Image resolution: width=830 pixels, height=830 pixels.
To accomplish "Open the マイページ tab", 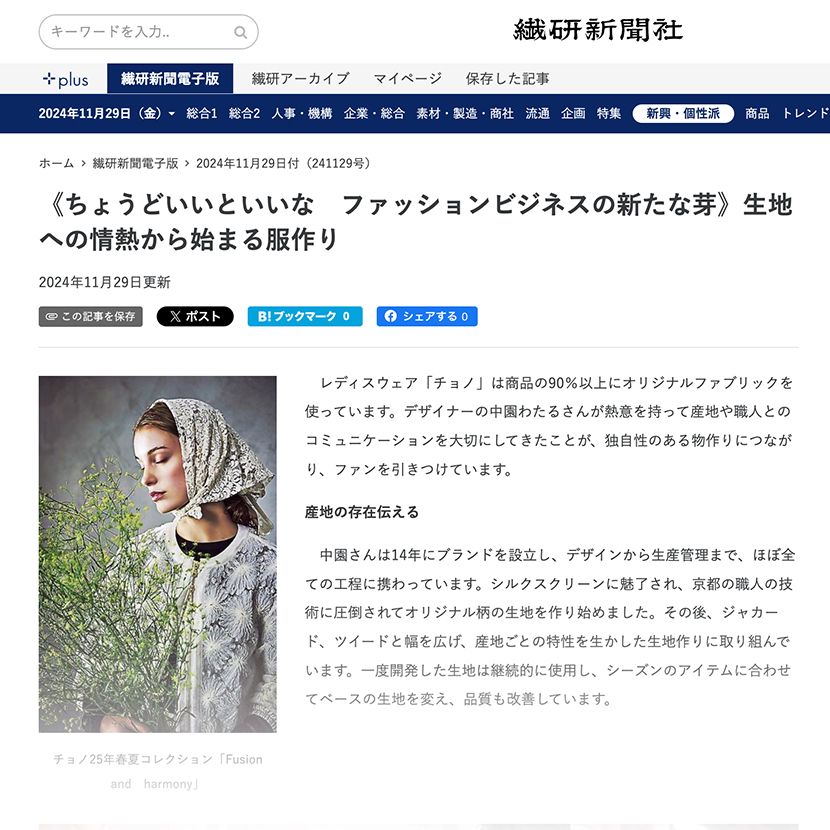I will point(408,79).
